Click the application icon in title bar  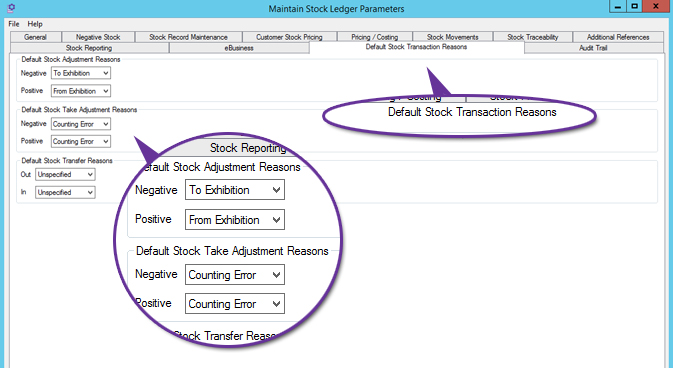pyautogui.click(x=12, y=8)
